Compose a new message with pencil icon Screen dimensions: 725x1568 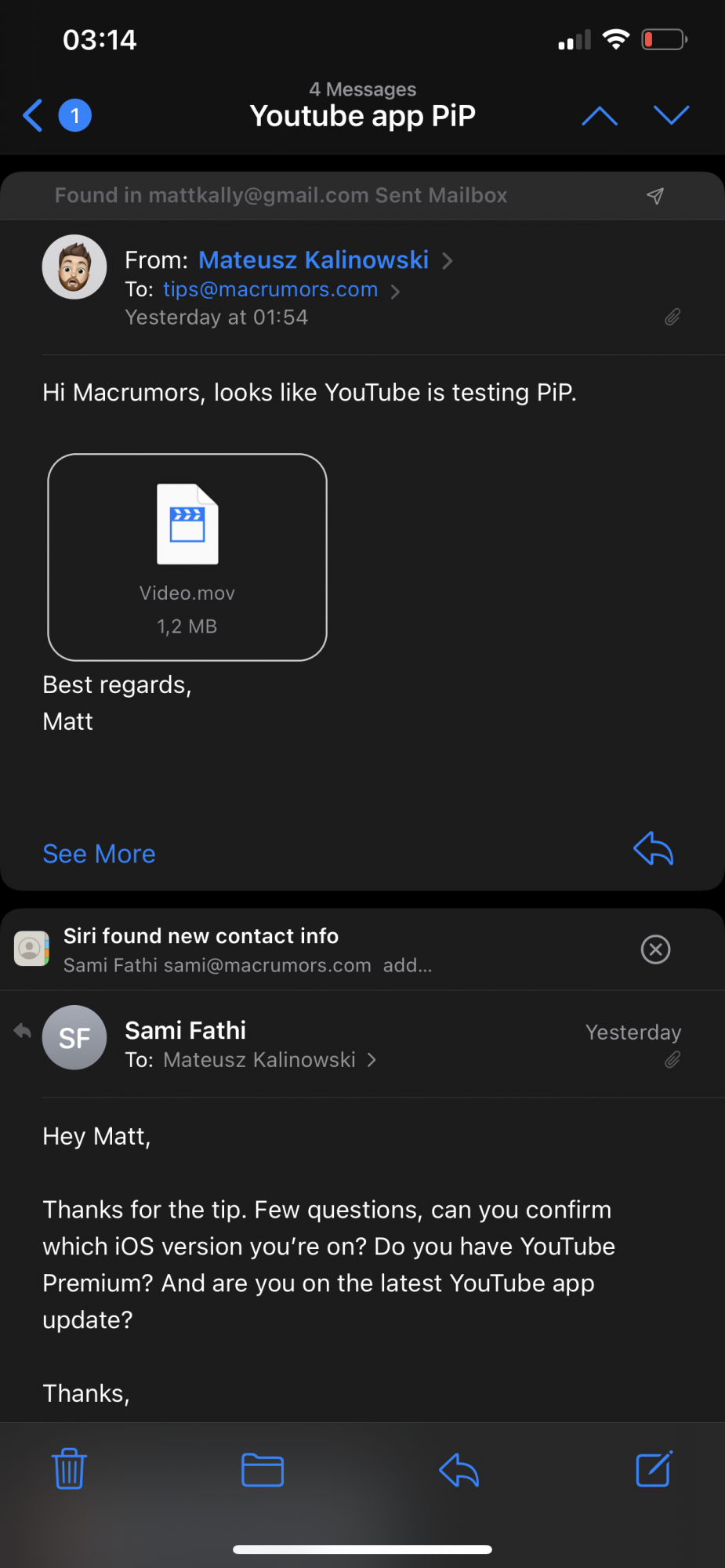click(x=654, y=1468)
